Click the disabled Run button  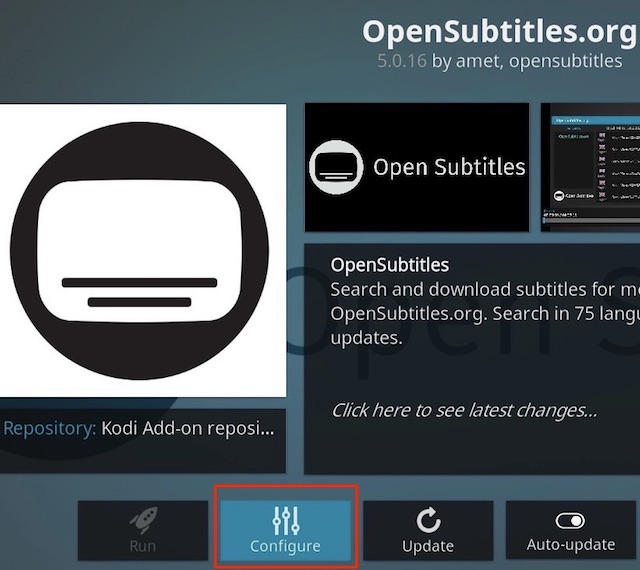143,531
